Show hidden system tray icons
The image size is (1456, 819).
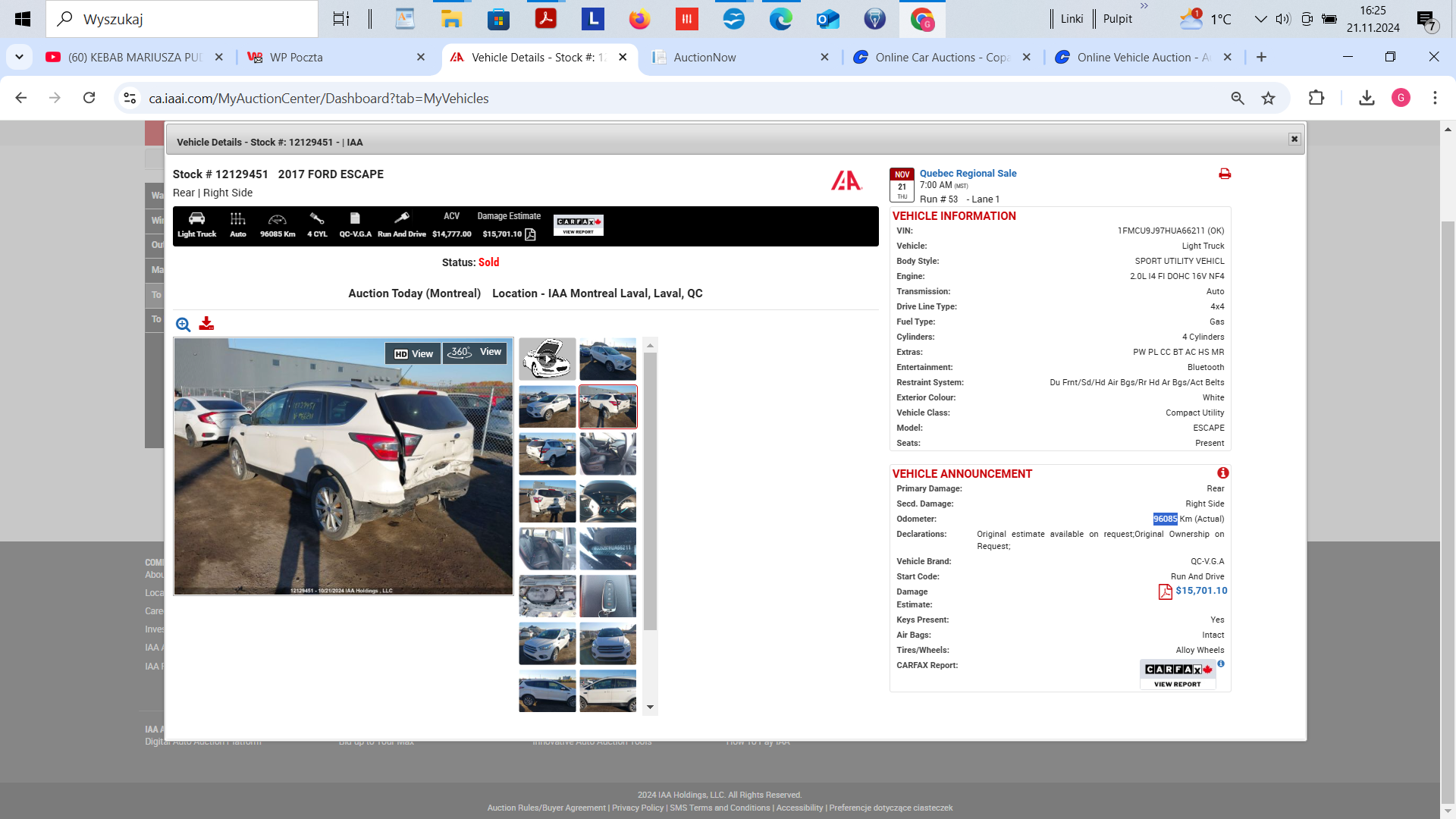tap(1260, 19)
